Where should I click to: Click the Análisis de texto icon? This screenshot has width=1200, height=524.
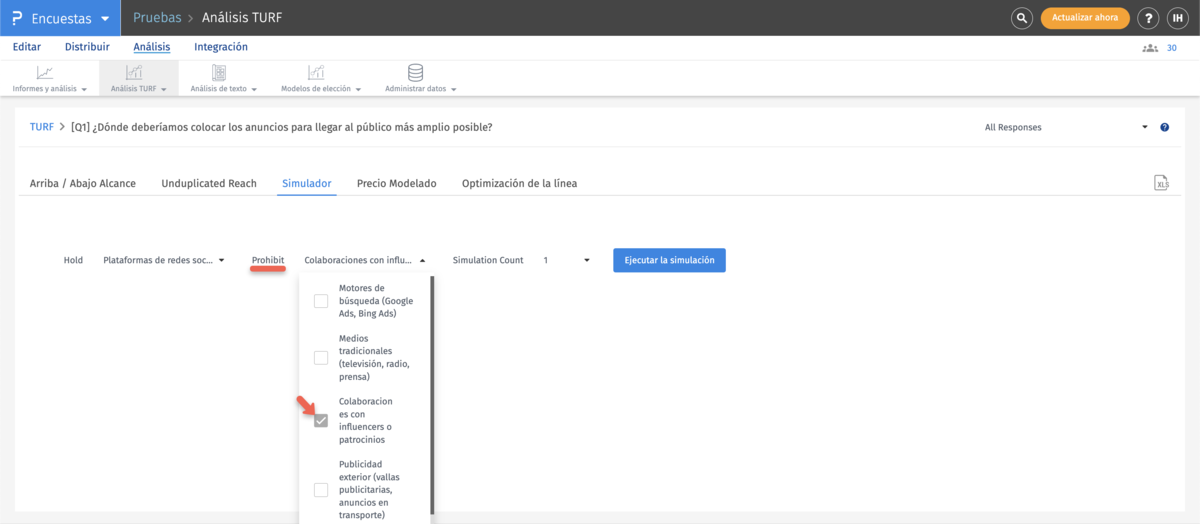219,72
